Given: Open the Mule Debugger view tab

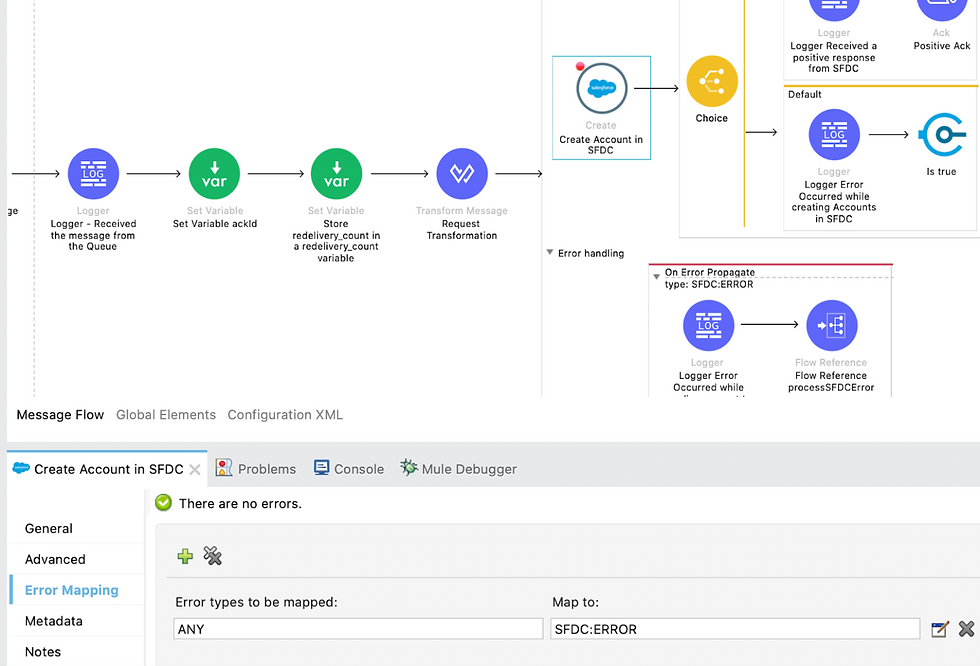Looking at the screenshot, I should pos(458,469).
